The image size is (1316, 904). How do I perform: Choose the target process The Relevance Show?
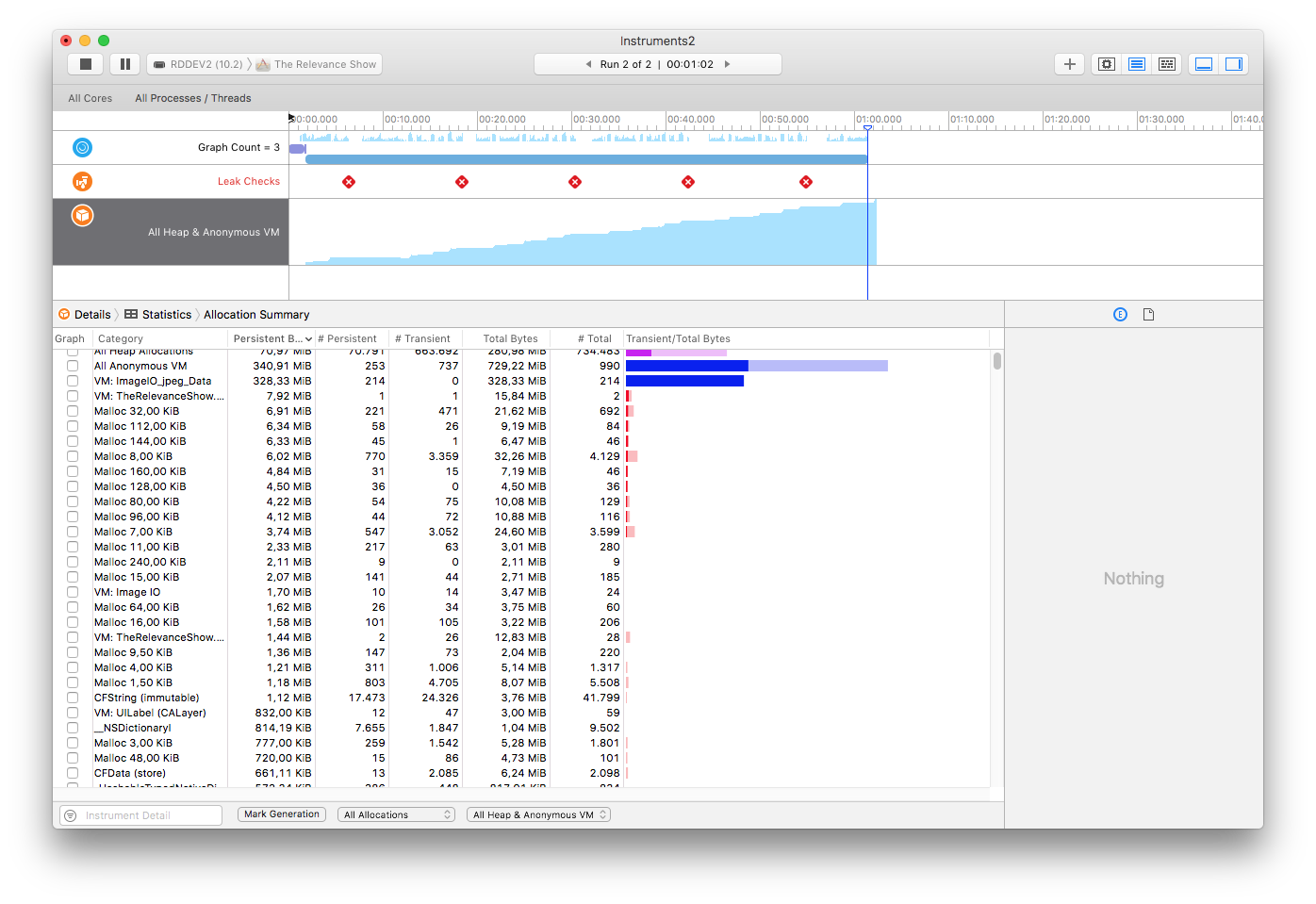[317, 64]
